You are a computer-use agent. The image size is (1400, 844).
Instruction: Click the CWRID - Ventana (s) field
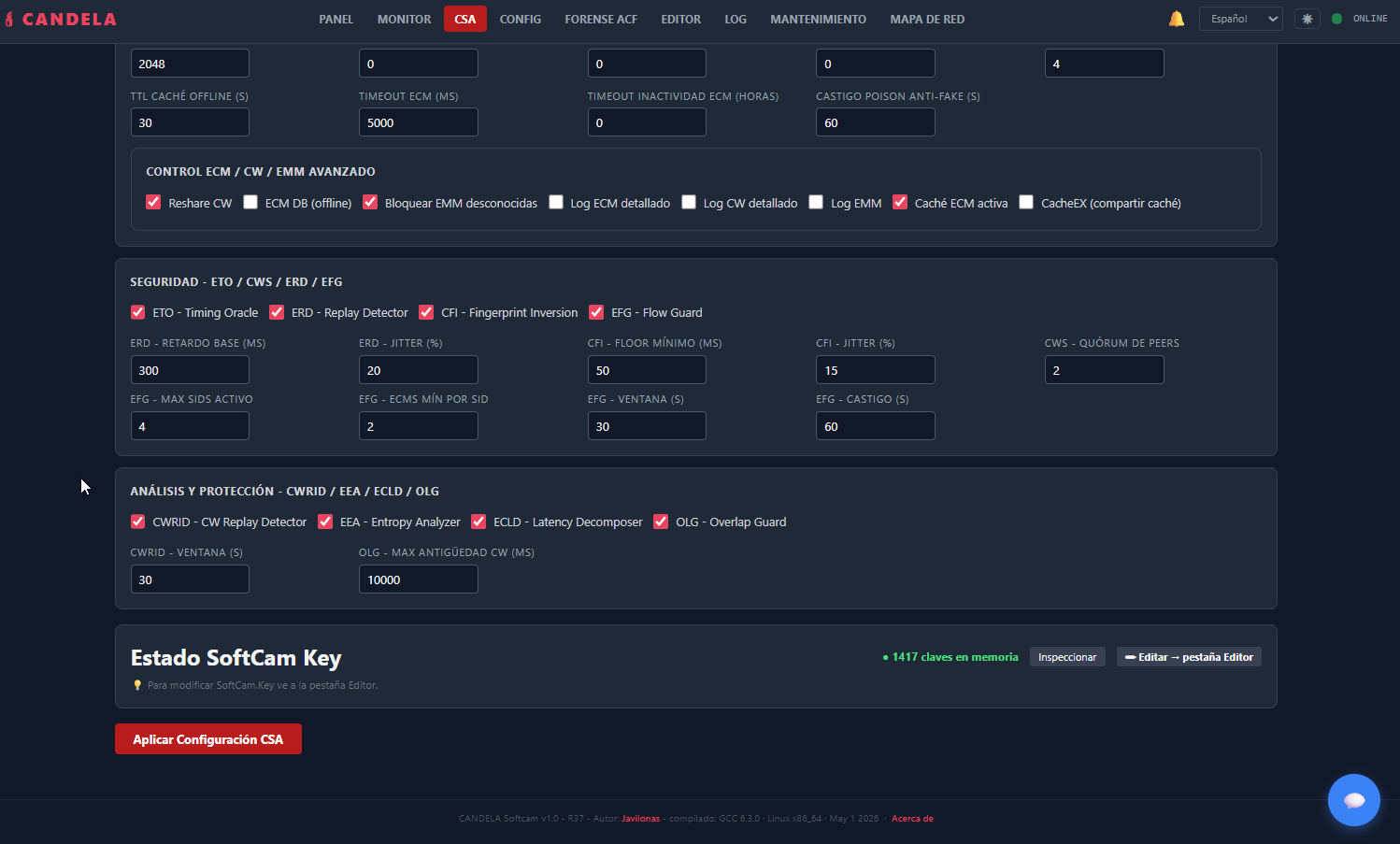190,579
